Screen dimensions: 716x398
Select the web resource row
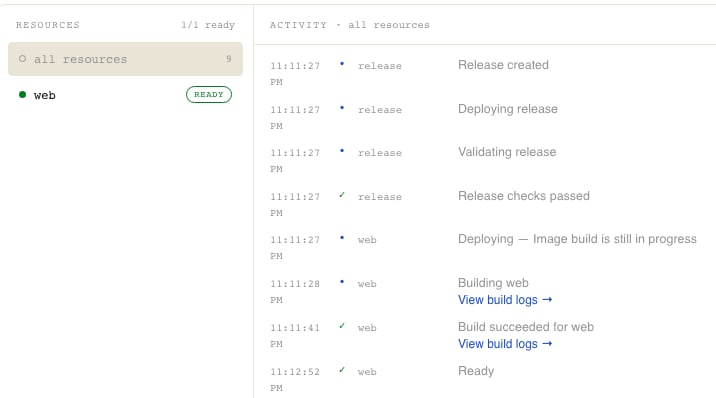point(125,95)
